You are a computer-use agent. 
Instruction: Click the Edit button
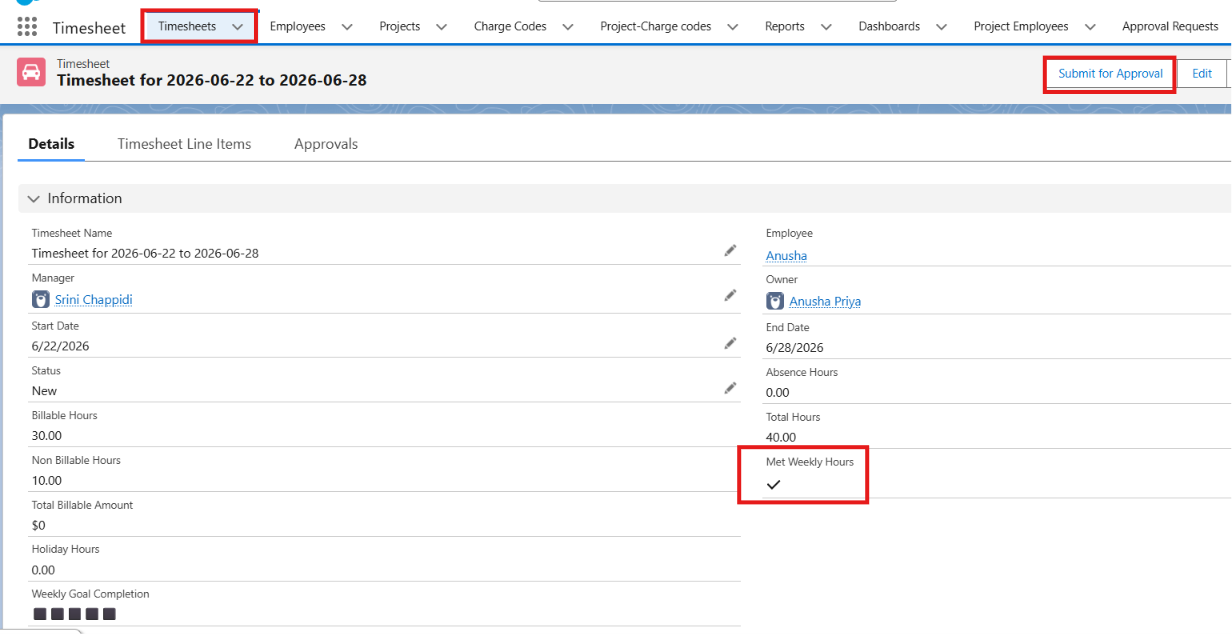coord(1202,74)
